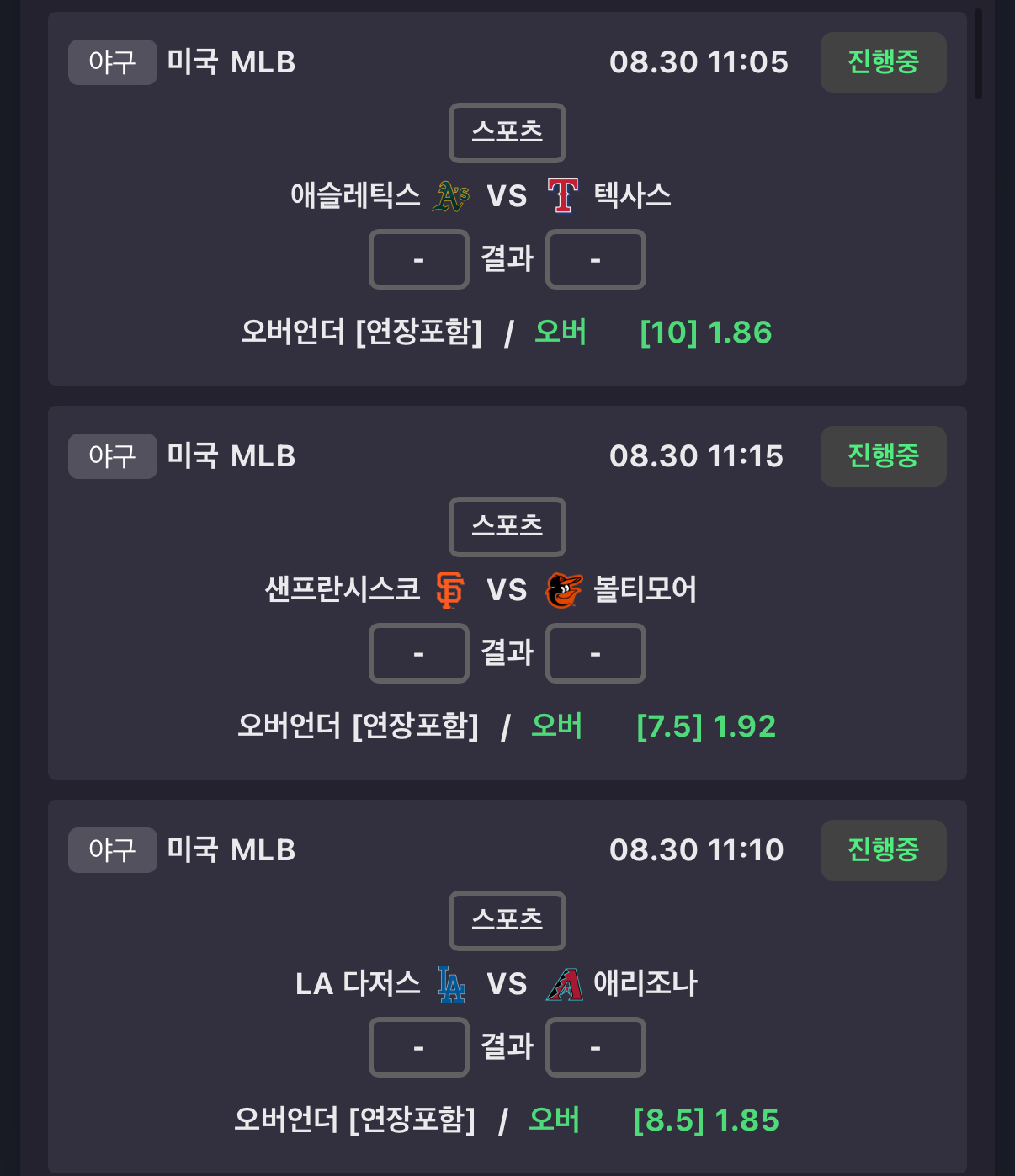1015x1176 pixels.
Task: Click 진행중 status for the 11:10 game
Action: (x=884, y=850)
